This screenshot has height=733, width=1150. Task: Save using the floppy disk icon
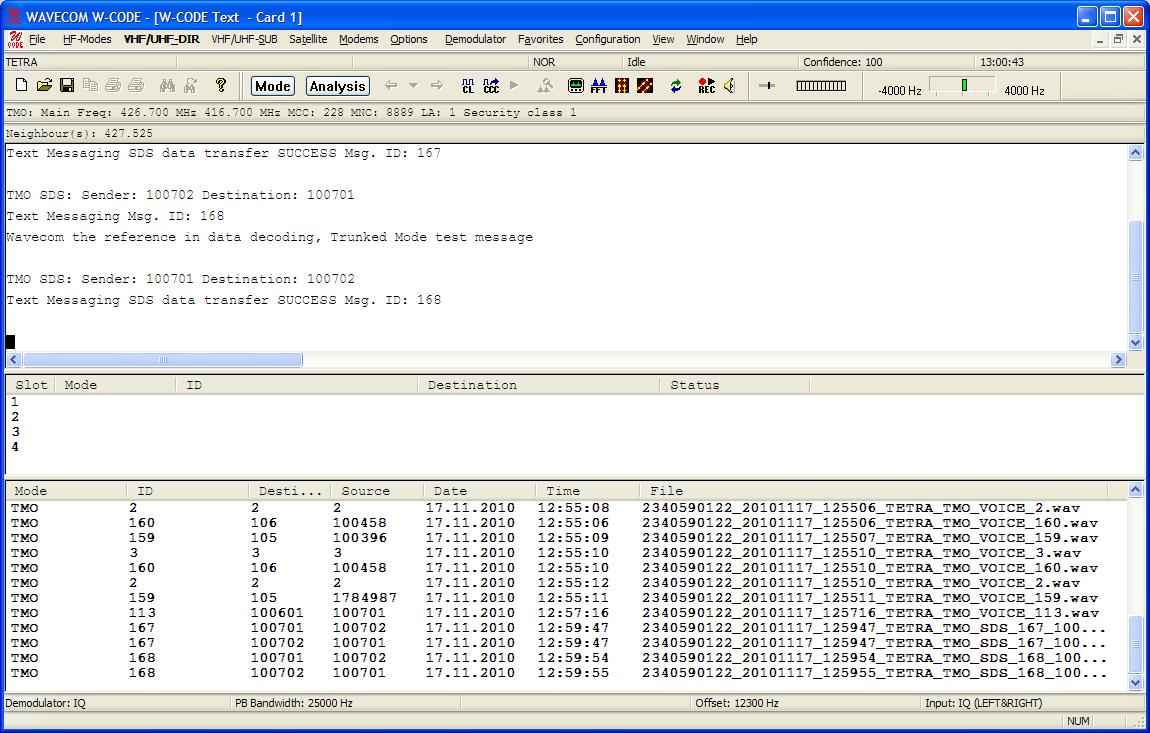pos(67,86)
